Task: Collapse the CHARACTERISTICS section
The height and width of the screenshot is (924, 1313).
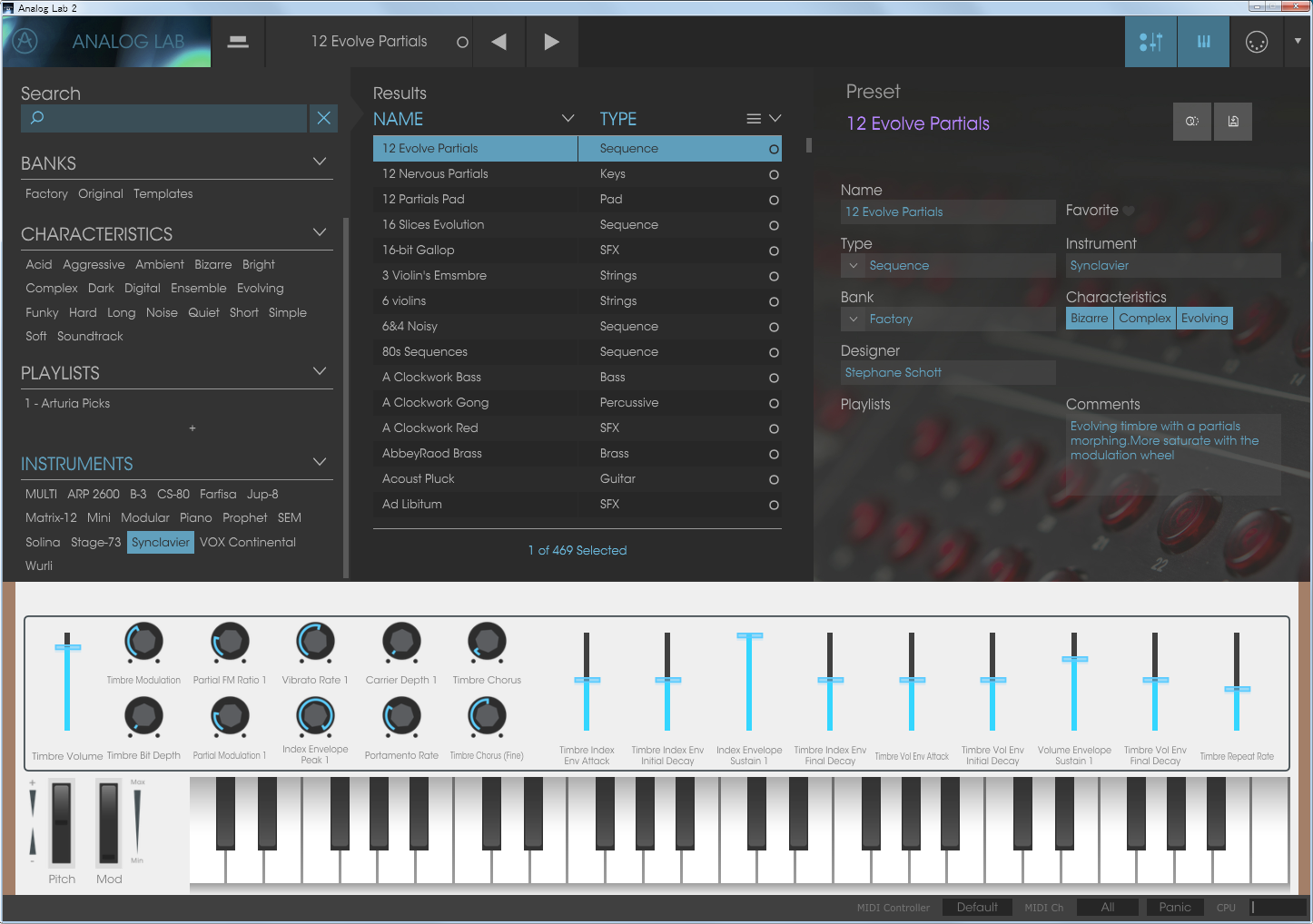Action: pos(320,232)
